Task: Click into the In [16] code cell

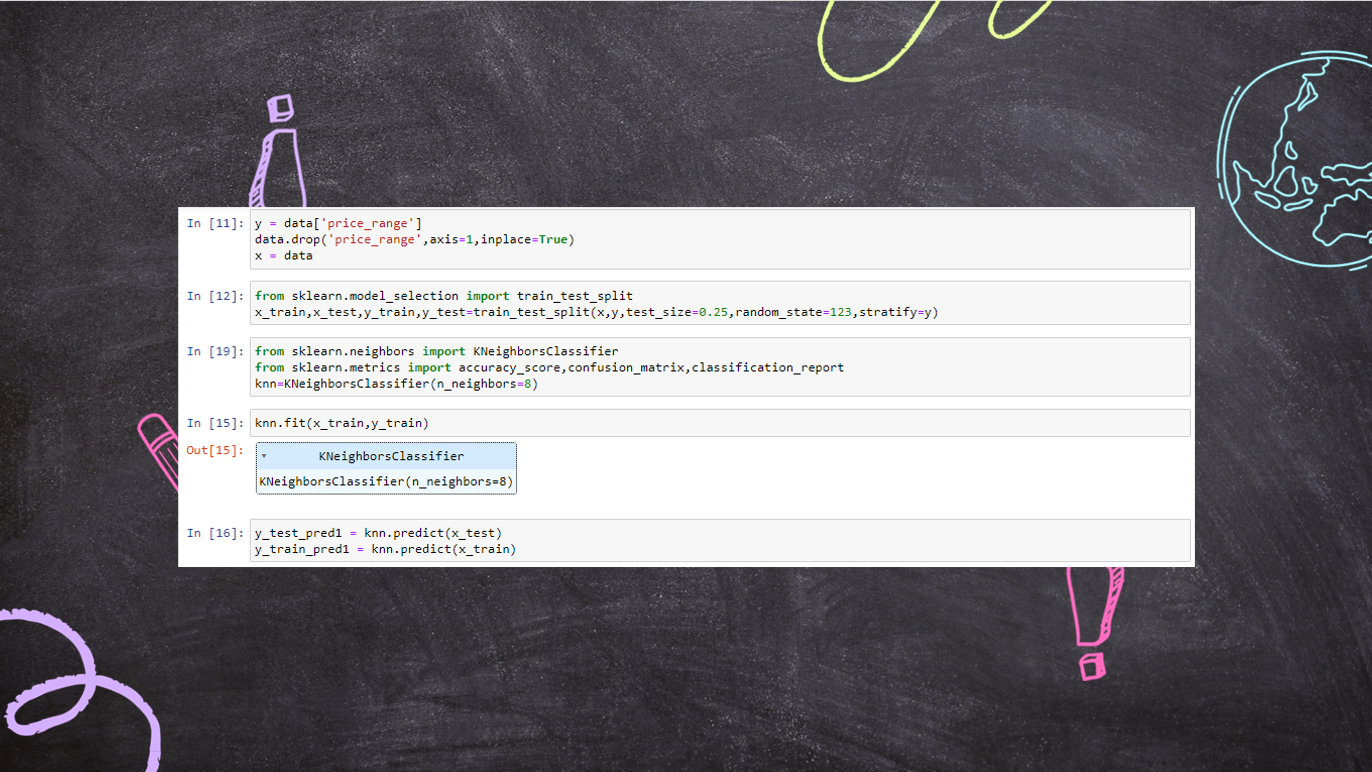Action: pyautogui.click(x=720, y=541)
